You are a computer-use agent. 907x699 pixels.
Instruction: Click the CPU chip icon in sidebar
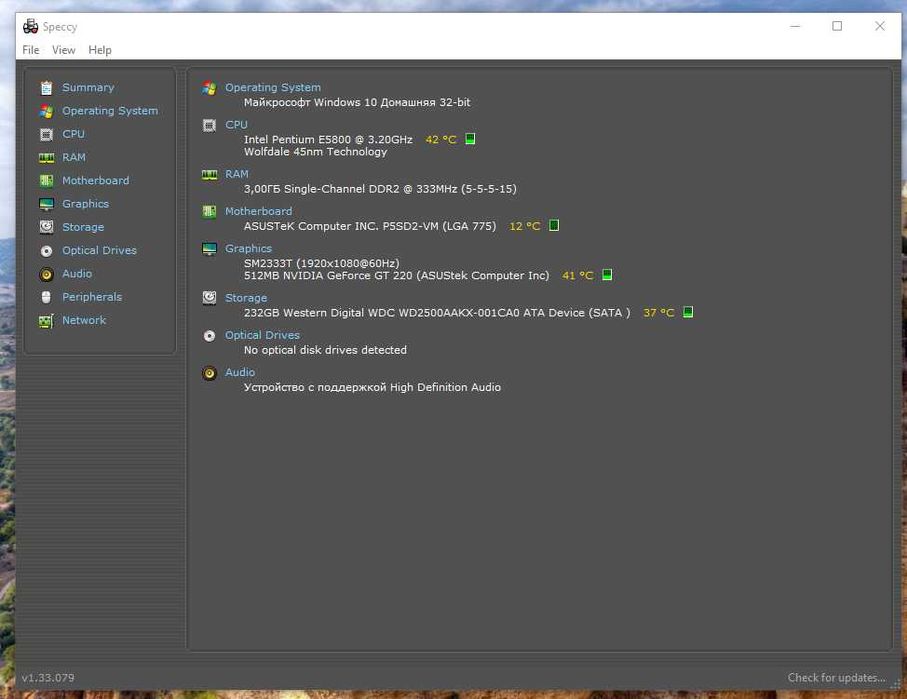pyautogui.click(x=46, y=134)
